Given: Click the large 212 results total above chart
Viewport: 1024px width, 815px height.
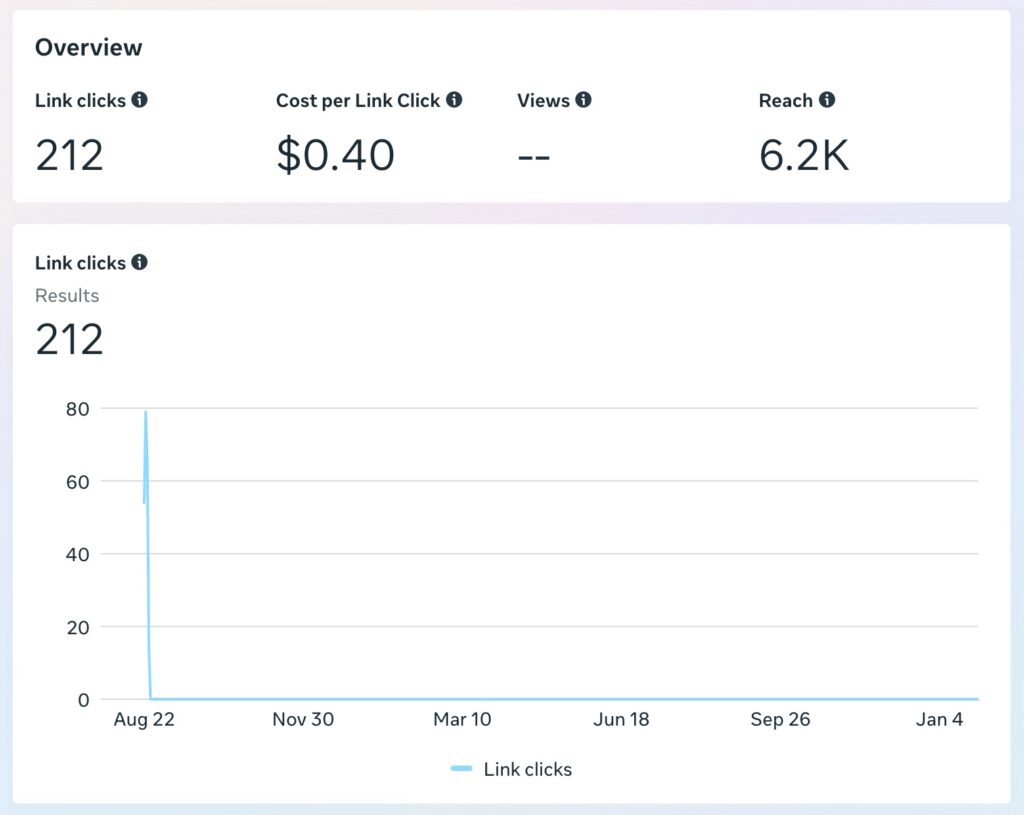Looking at the screenshot, I should click(x=69, y=340).
